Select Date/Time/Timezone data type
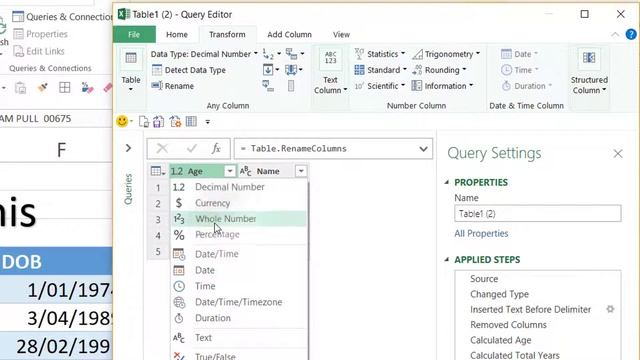Image resolution: width=640 pixels, height=360 pixels. click(x=238, y=302)
